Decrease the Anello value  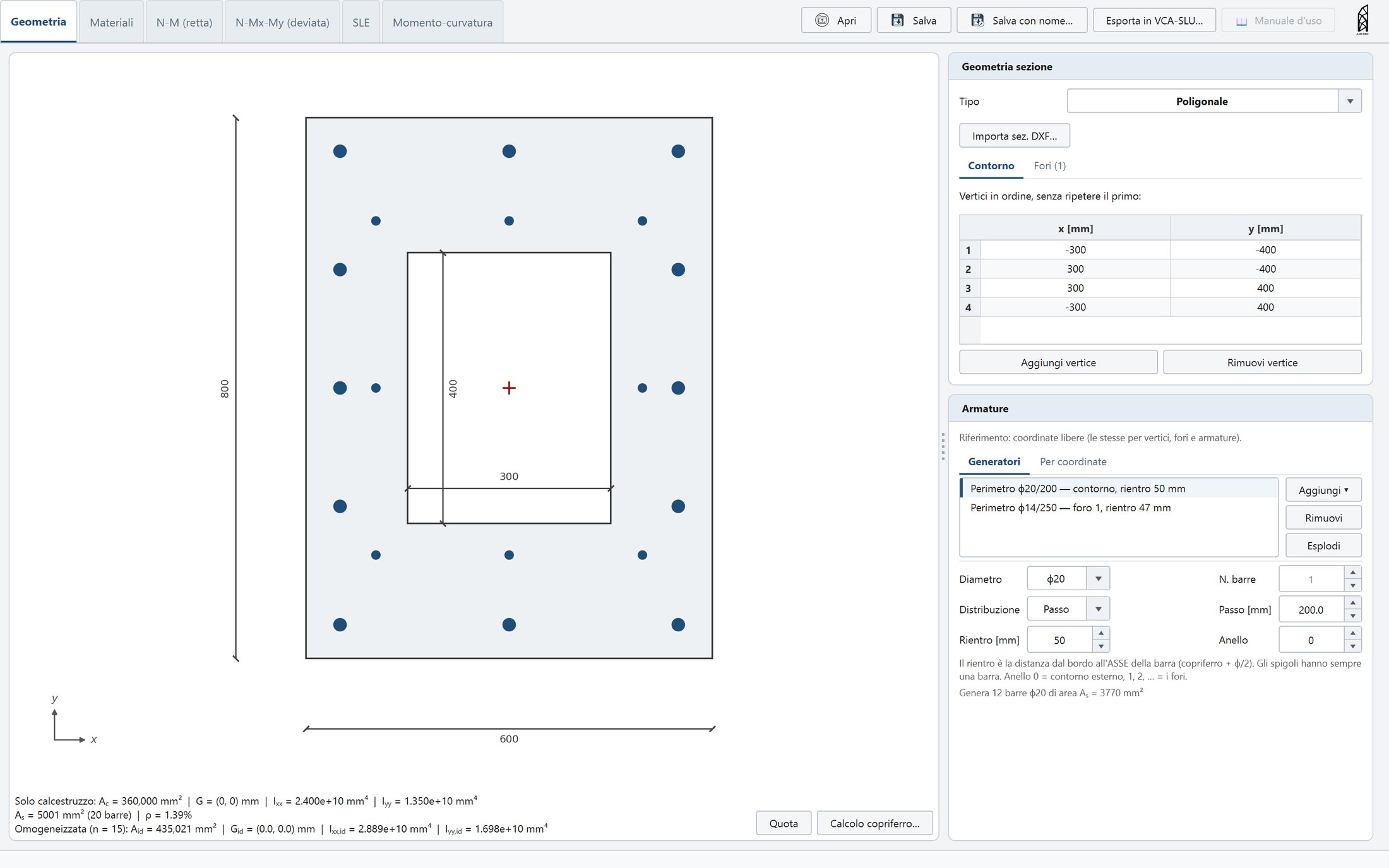coord(1352,646)
